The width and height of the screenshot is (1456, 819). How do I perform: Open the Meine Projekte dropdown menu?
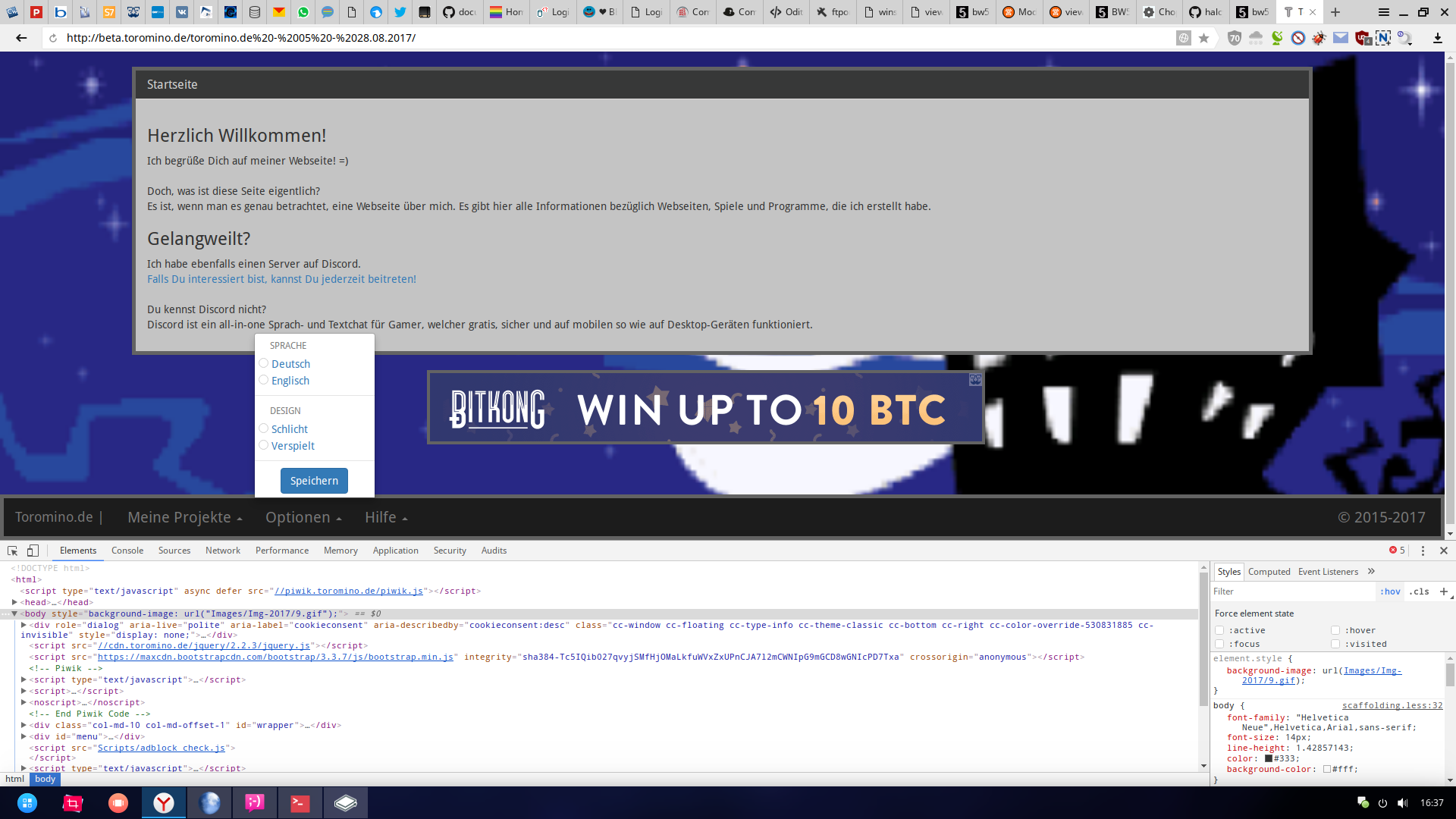184,517
